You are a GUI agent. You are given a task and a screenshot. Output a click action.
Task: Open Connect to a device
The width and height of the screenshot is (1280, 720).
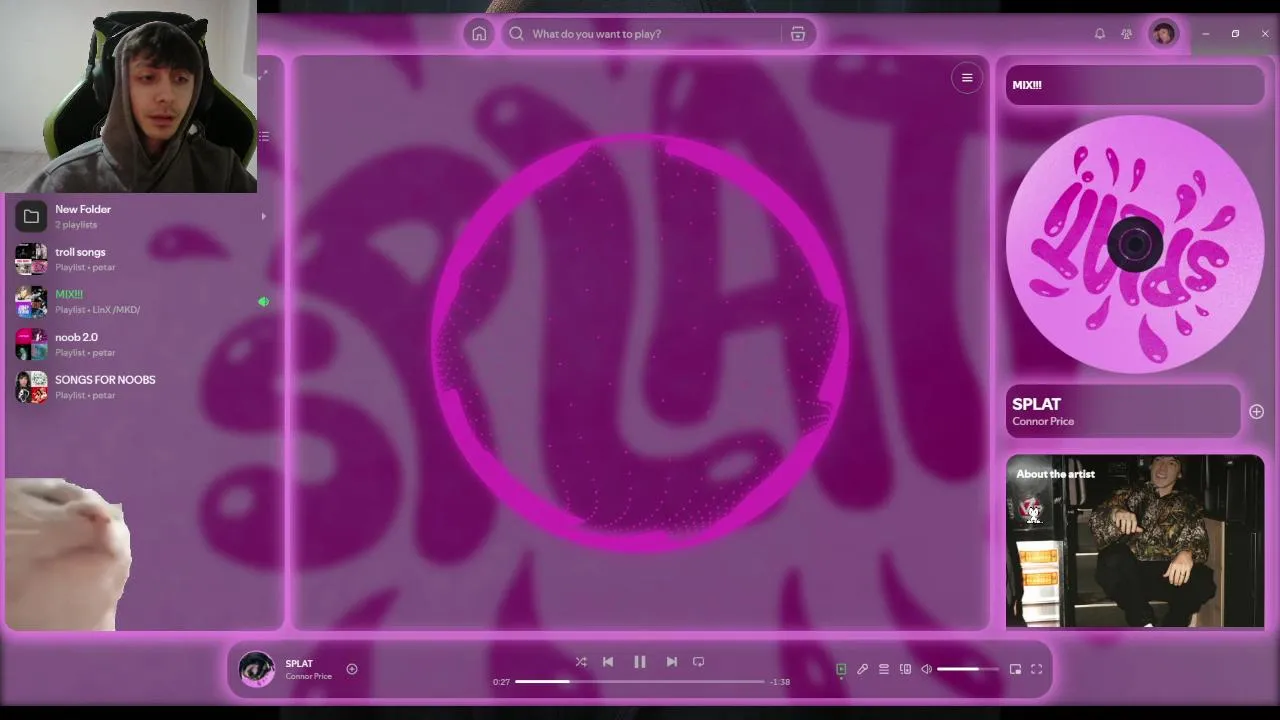click(905, 669)
